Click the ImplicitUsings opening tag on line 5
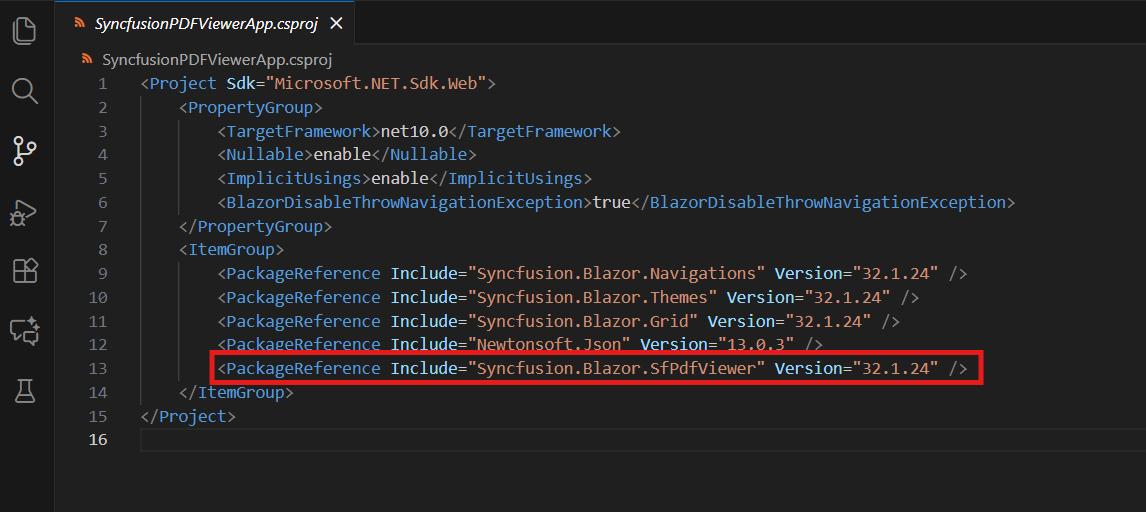Screen dimensions: 1146x512 point(294,179)
